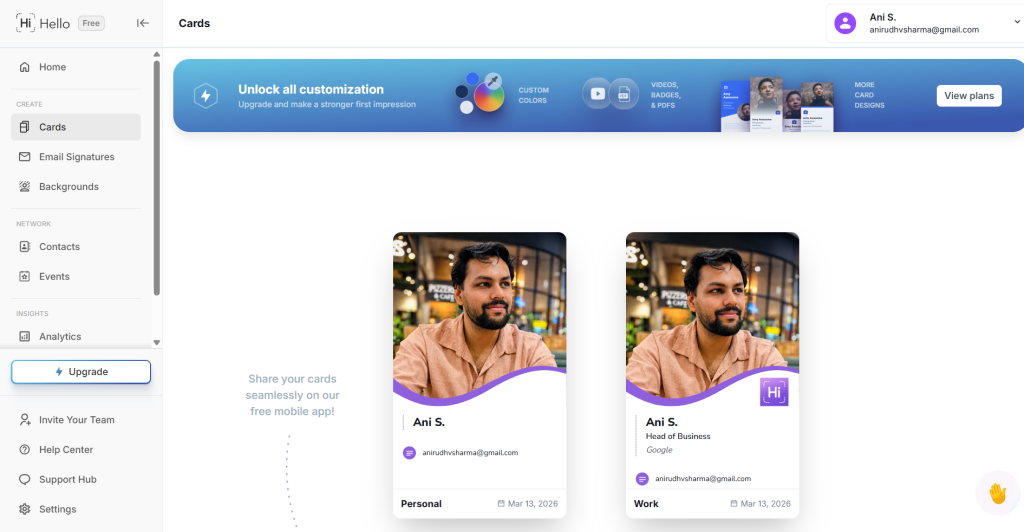This screenshot has height=532, width=1024.
Task: Collapse the sidebar with the arrow icon
Action: pos(142,23)
